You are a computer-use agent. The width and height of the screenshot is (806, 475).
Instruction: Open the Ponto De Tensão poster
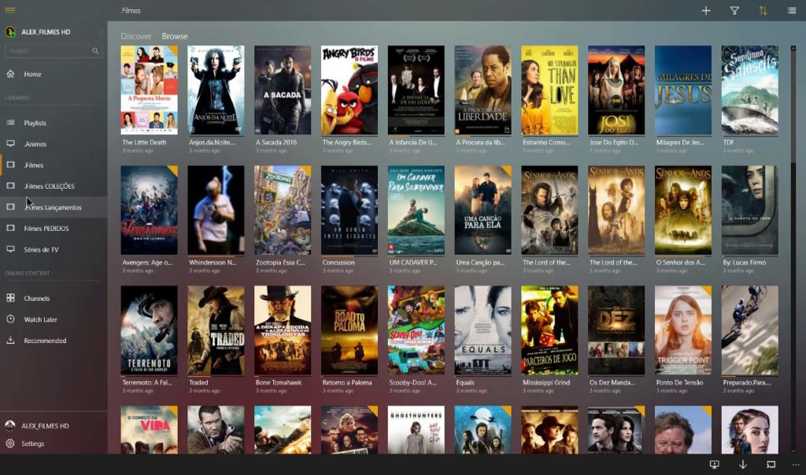683,330
